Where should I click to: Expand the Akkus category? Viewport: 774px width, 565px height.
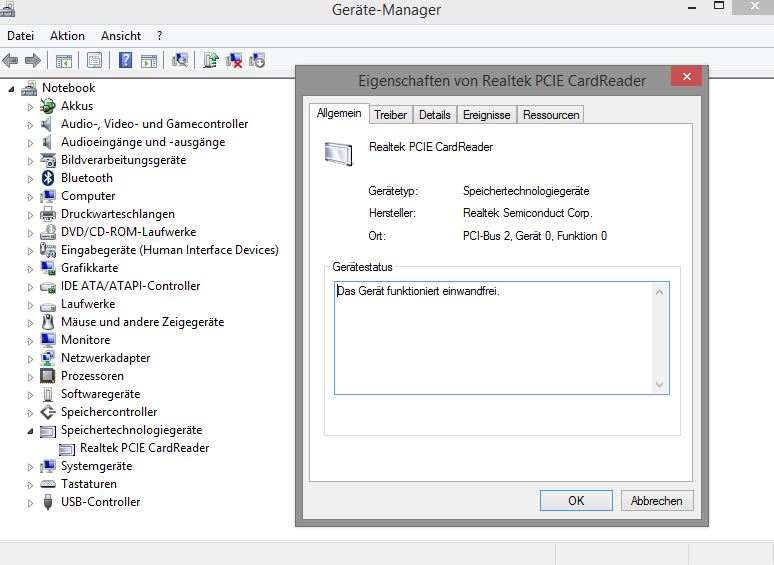coord(31,107)
